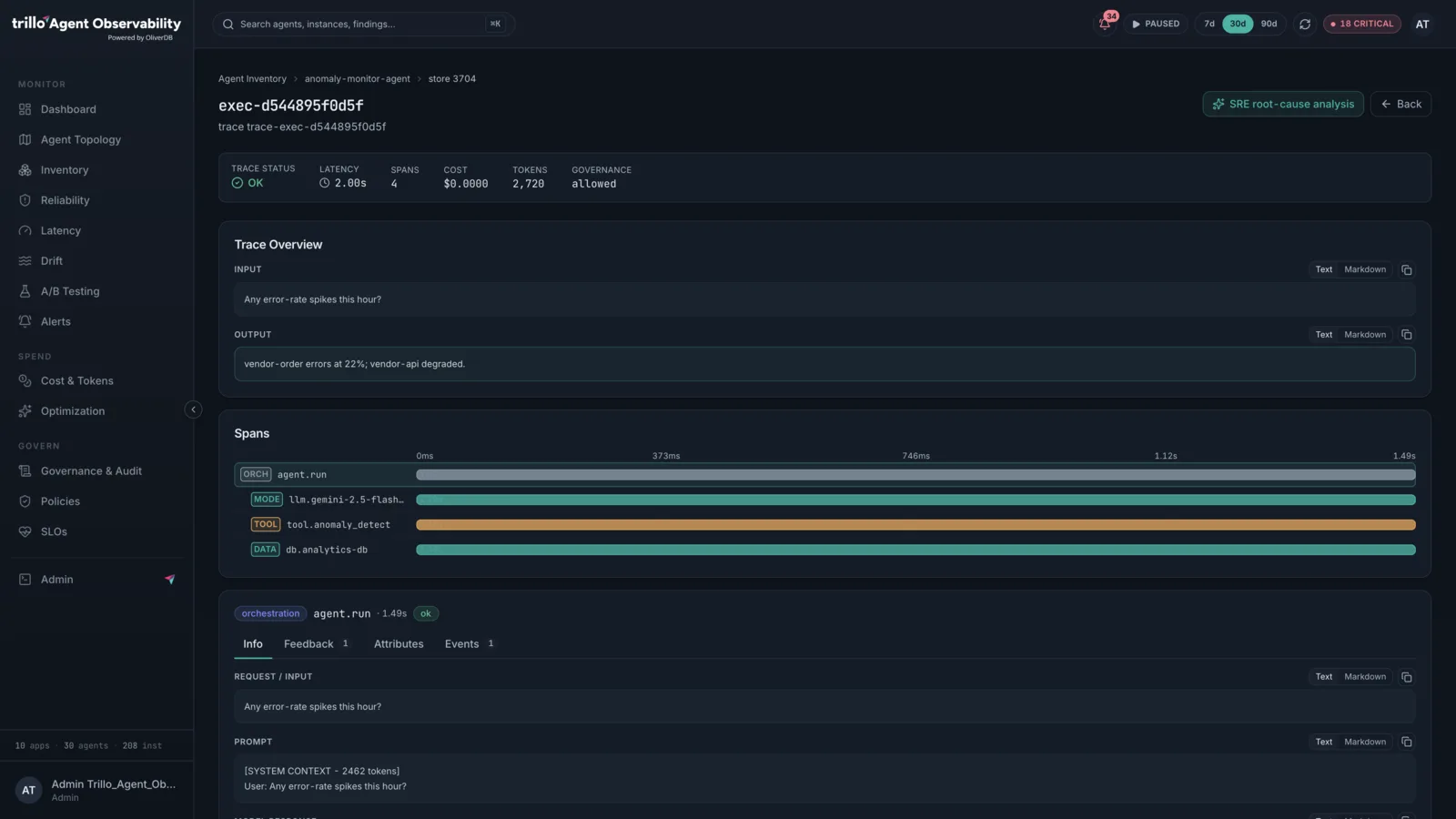This screenshot has height=819, width=1456.
Task: Click the orange tool.anomaly_detect timeline bar
Action: click(x=915, y=525)
